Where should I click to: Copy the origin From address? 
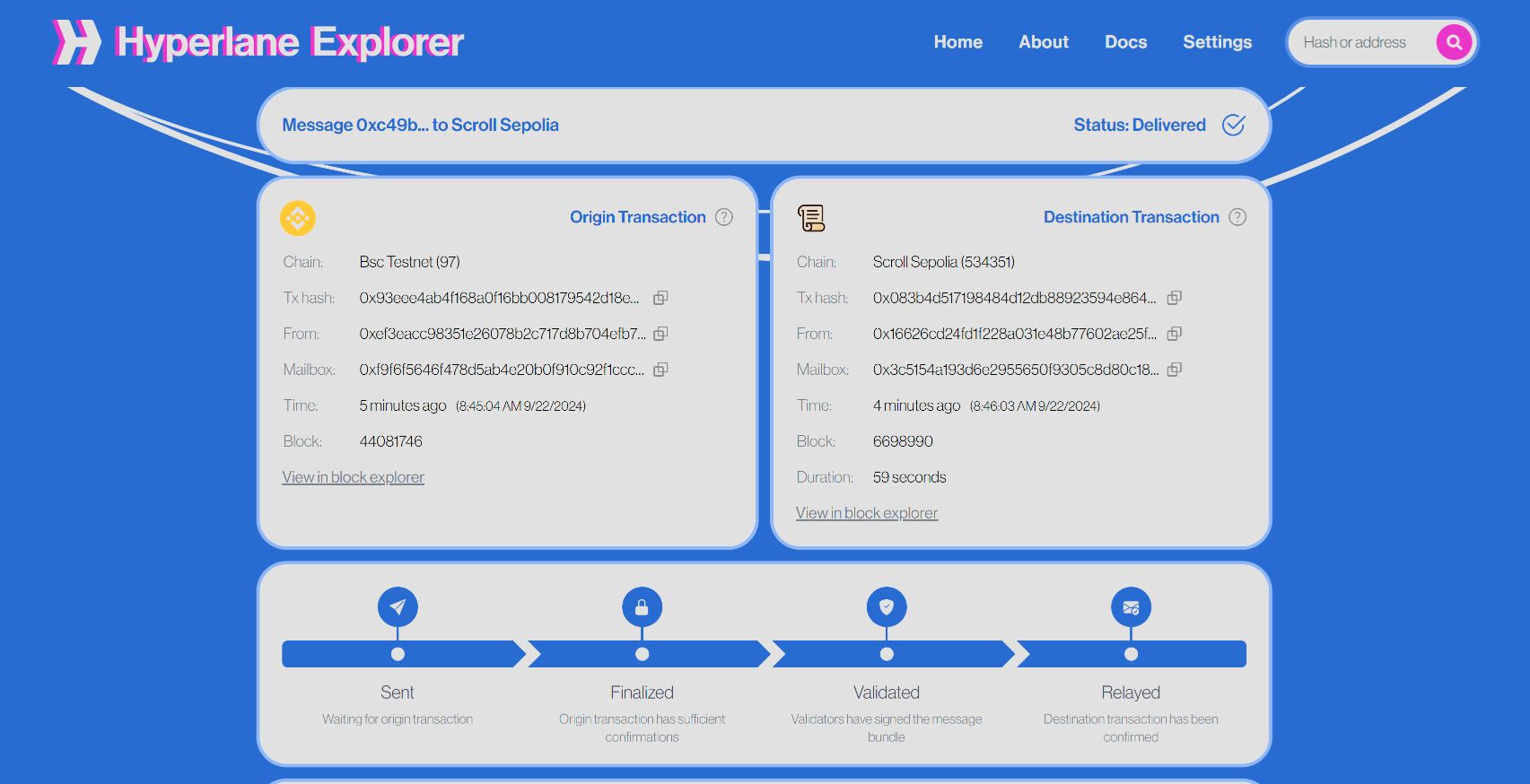click(660, 334)
